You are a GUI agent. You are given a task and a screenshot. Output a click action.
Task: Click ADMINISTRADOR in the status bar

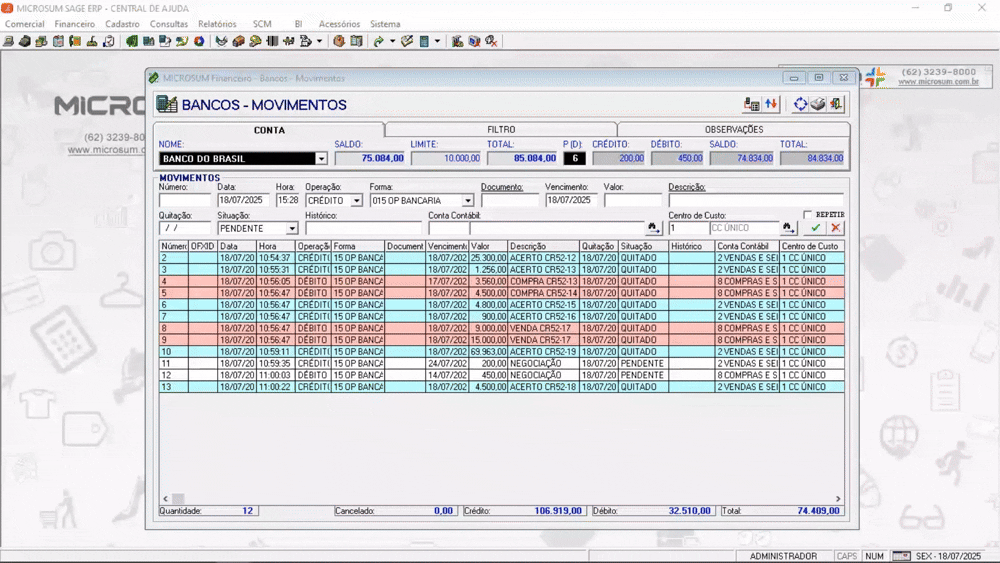(x=783, y=556)
